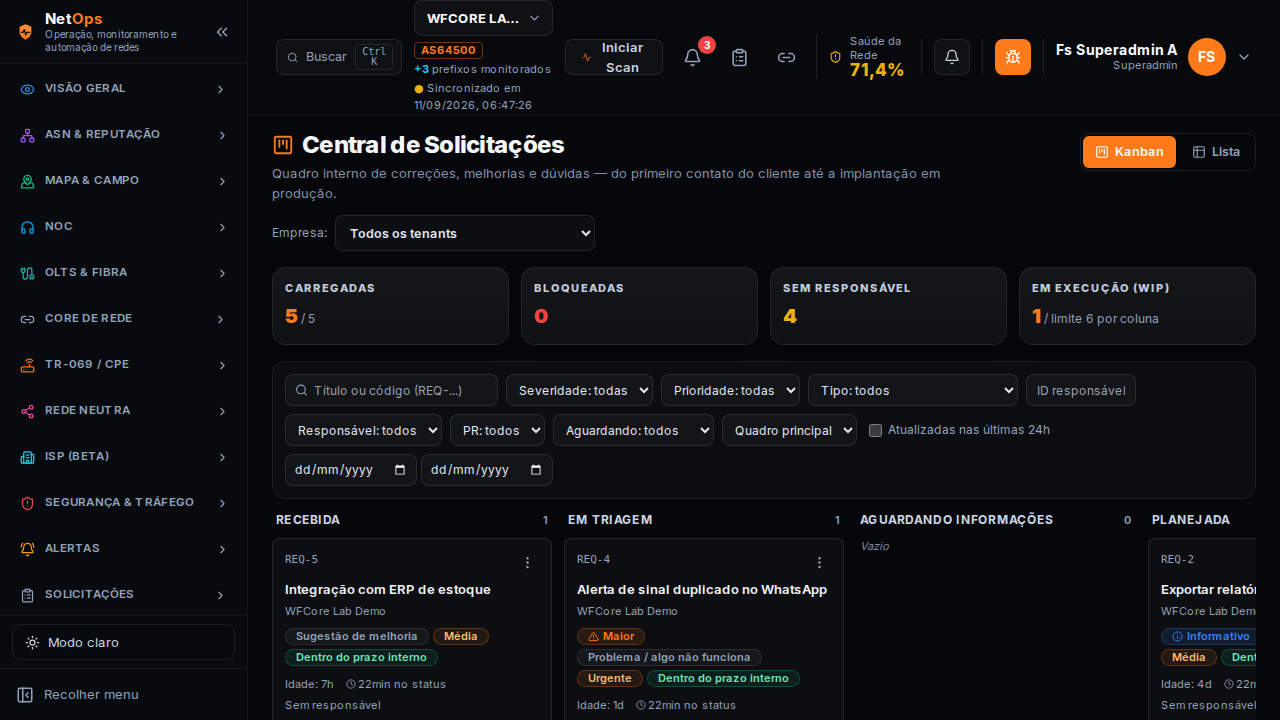The width and height of the screenshot is (1280, 720).
Task: Open the Responsável: todos filter
Action: click(x=363, y=430)
